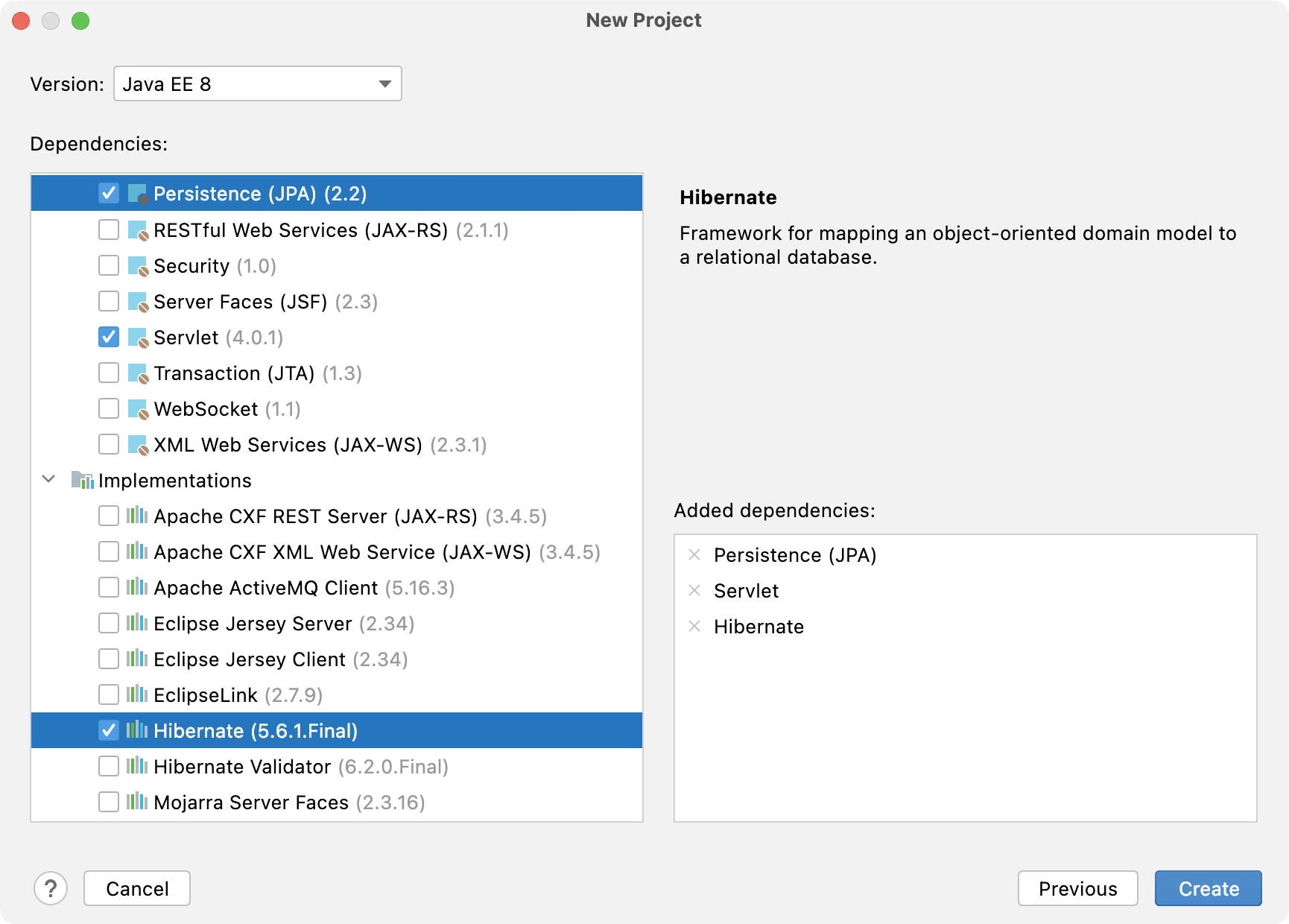Tick the Apache ActiveMQ Client checkbox
1289x924 pixels.
click(109, 587)
